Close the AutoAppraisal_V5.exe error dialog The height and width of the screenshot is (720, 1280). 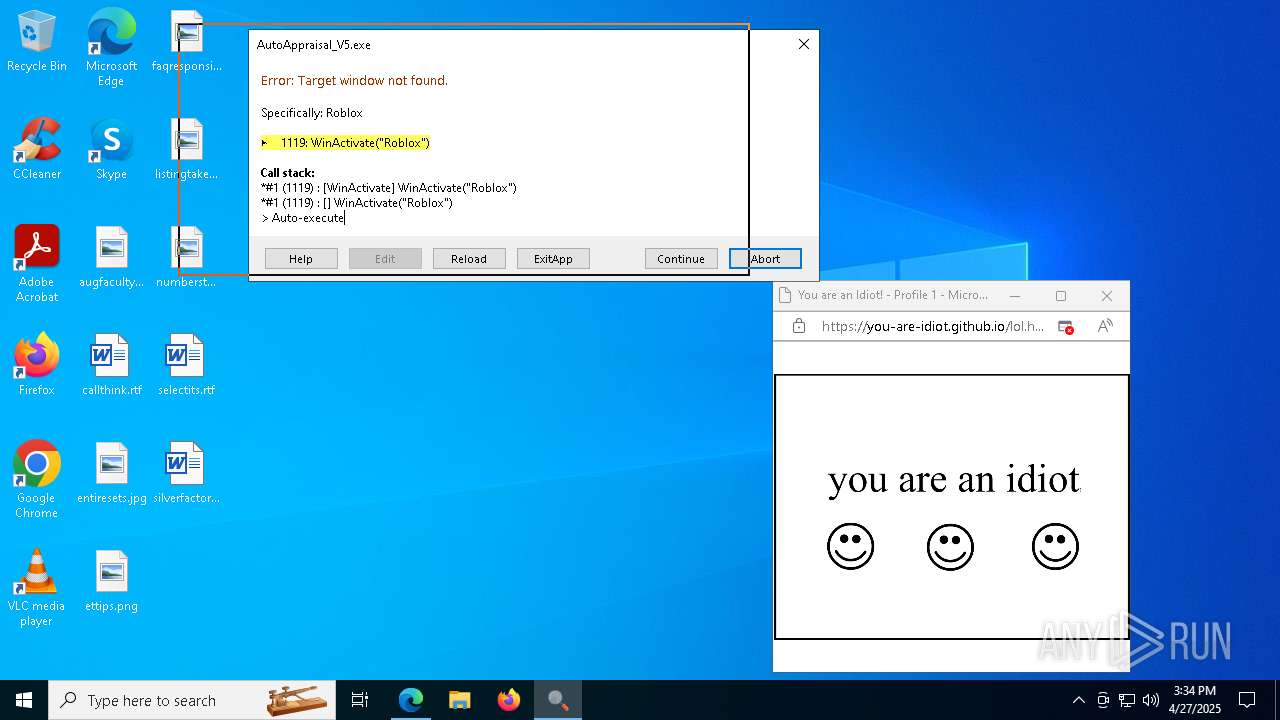click(803, 45)
